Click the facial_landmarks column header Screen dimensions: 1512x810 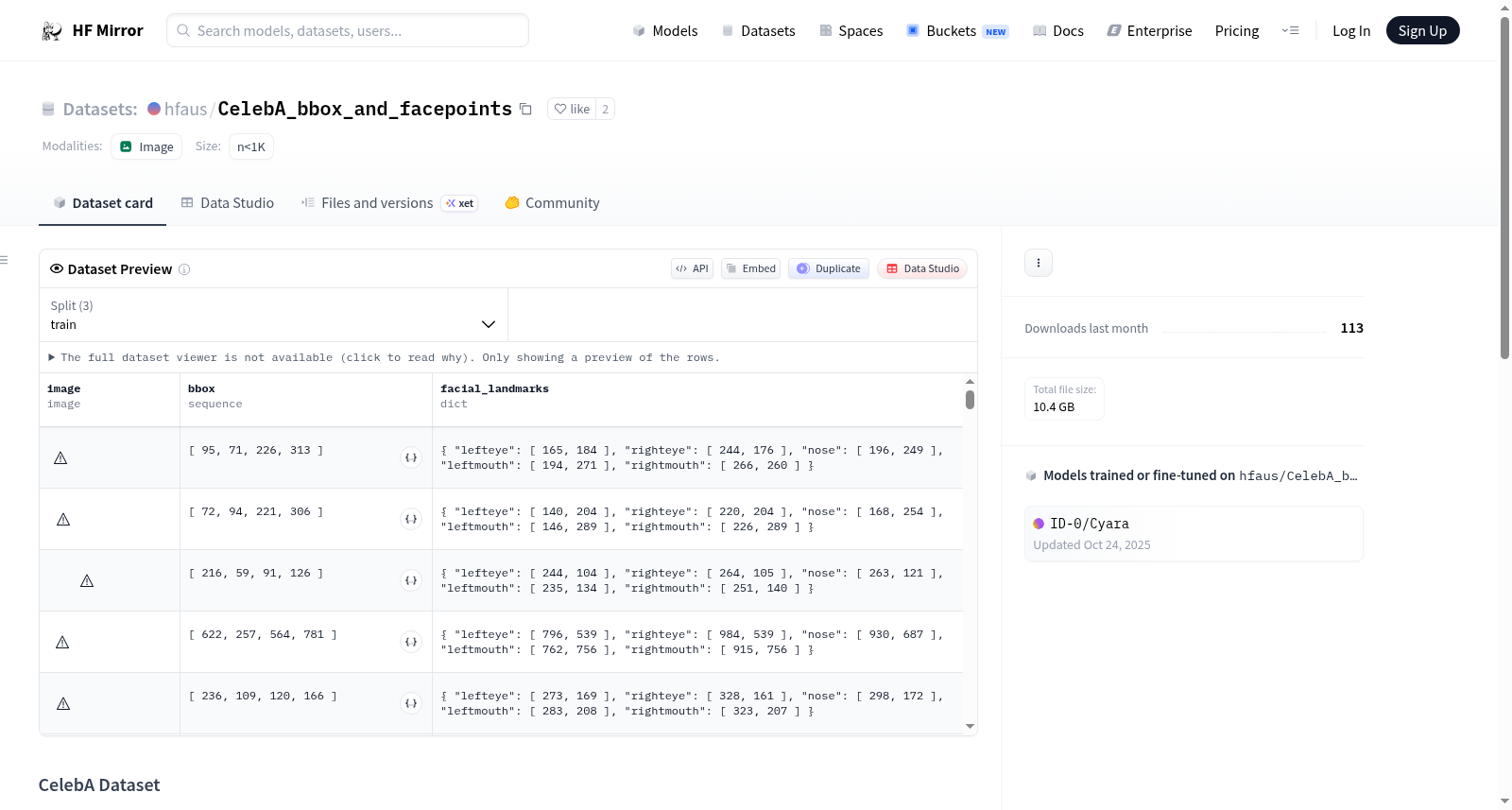pyautogui.click(x=697, y=400)
